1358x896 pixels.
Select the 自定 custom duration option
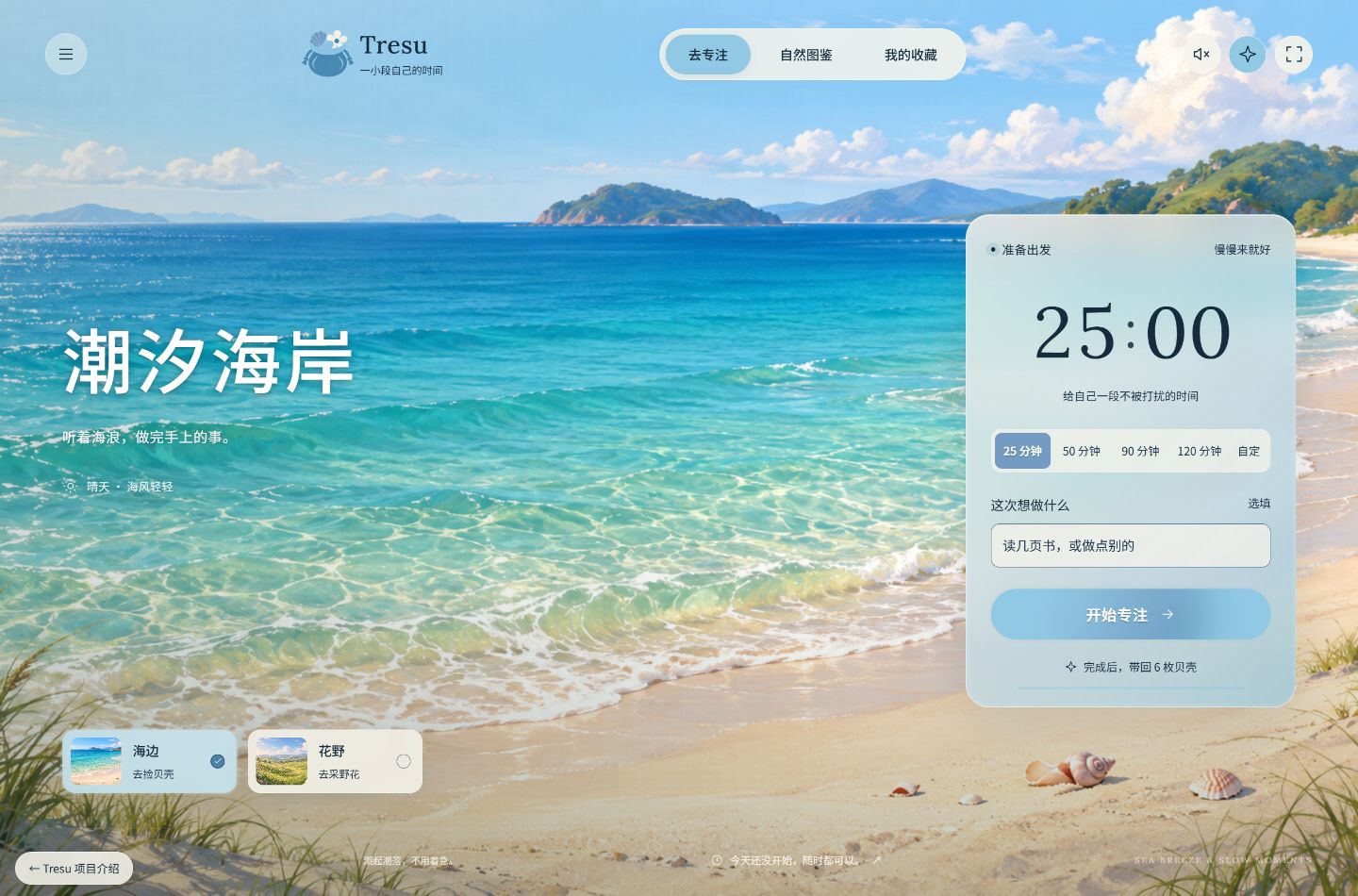click(x=1249, y=451)
